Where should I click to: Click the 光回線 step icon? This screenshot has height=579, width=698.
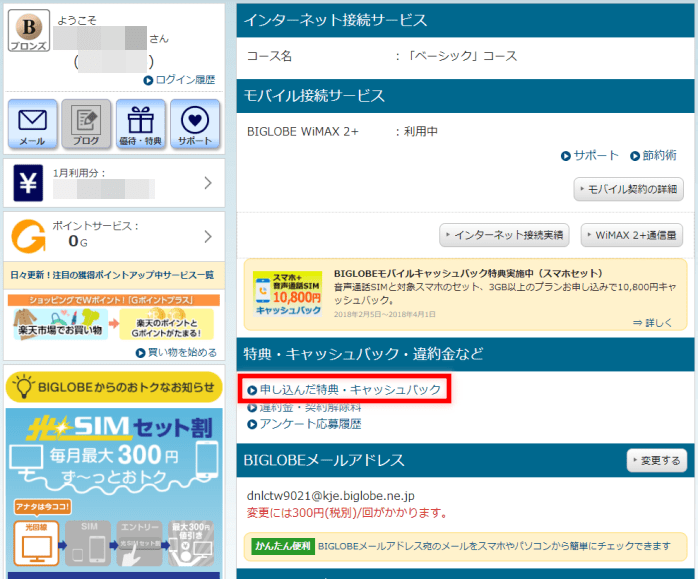37,543
